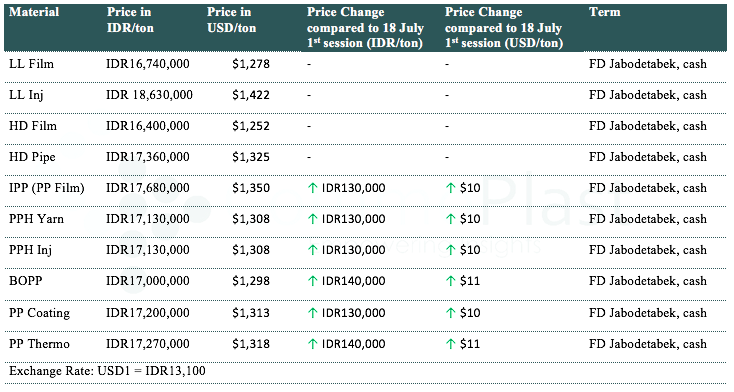Click the green arrow next to BOPP $11
This screenshot has width=734, height=392.
click(450, 281)
